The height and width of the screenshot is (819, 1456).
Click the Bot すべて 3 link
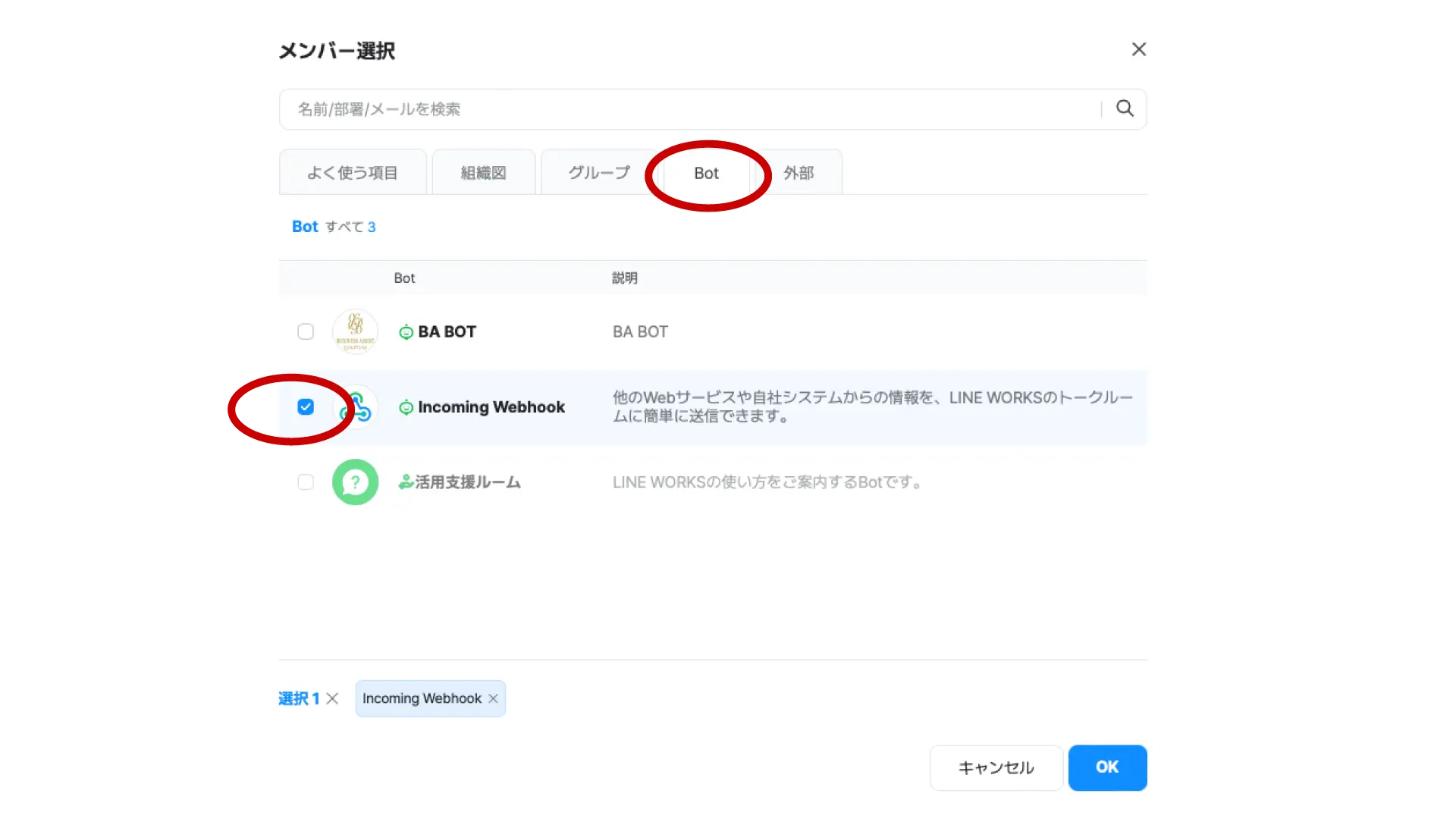coord(334,227)
